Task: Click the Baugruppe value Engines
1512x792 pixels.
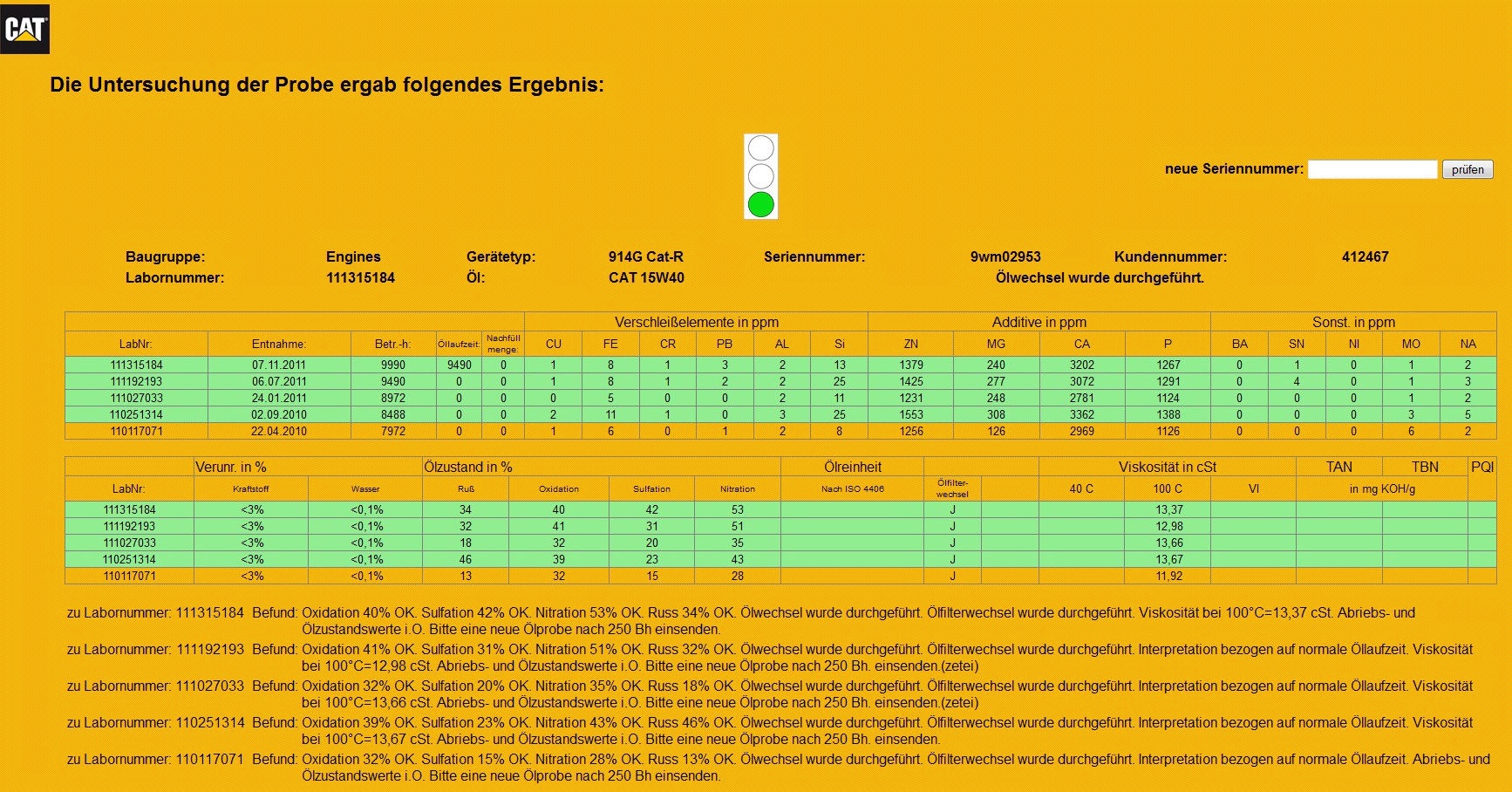Action: click(353, 256)
